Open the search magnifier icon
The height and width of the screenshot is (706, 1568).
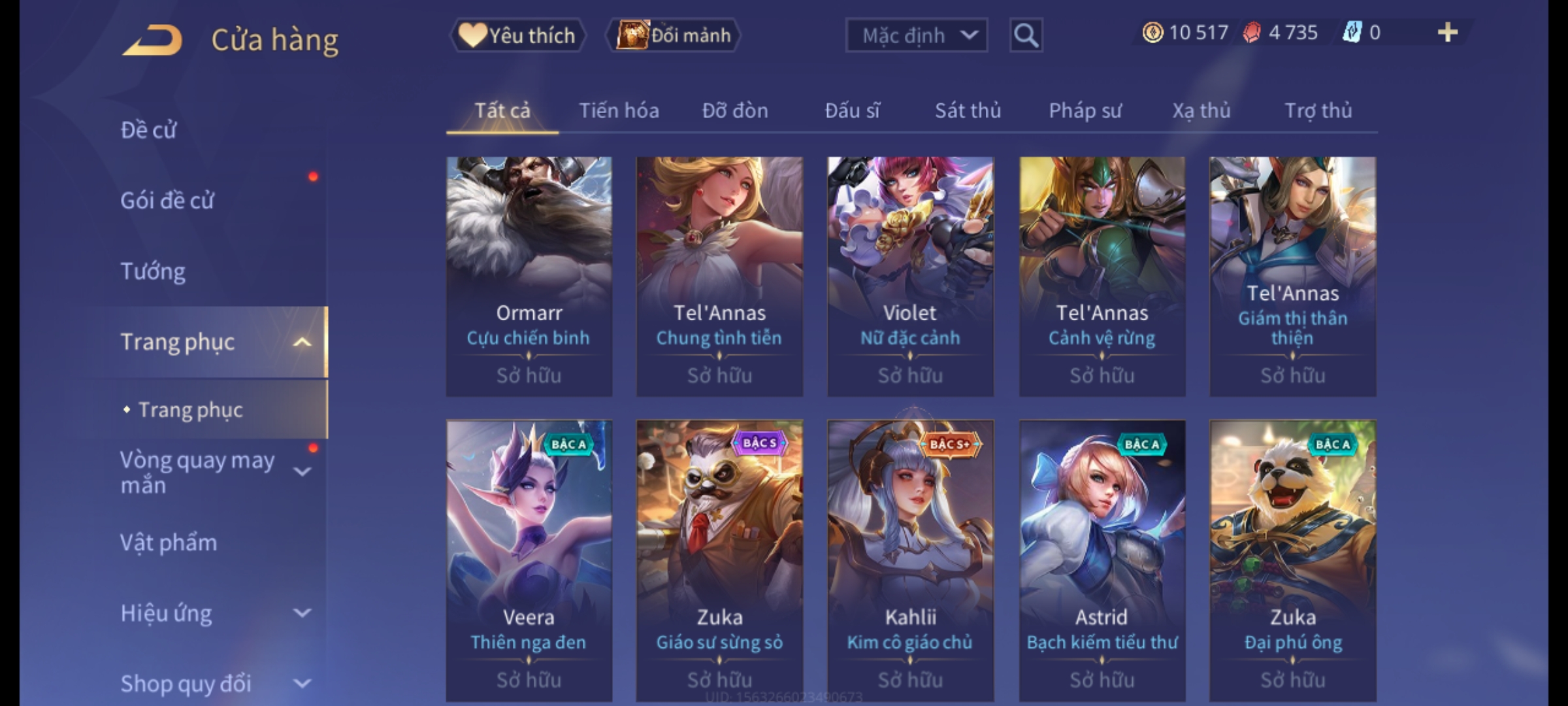(1026, 35)
